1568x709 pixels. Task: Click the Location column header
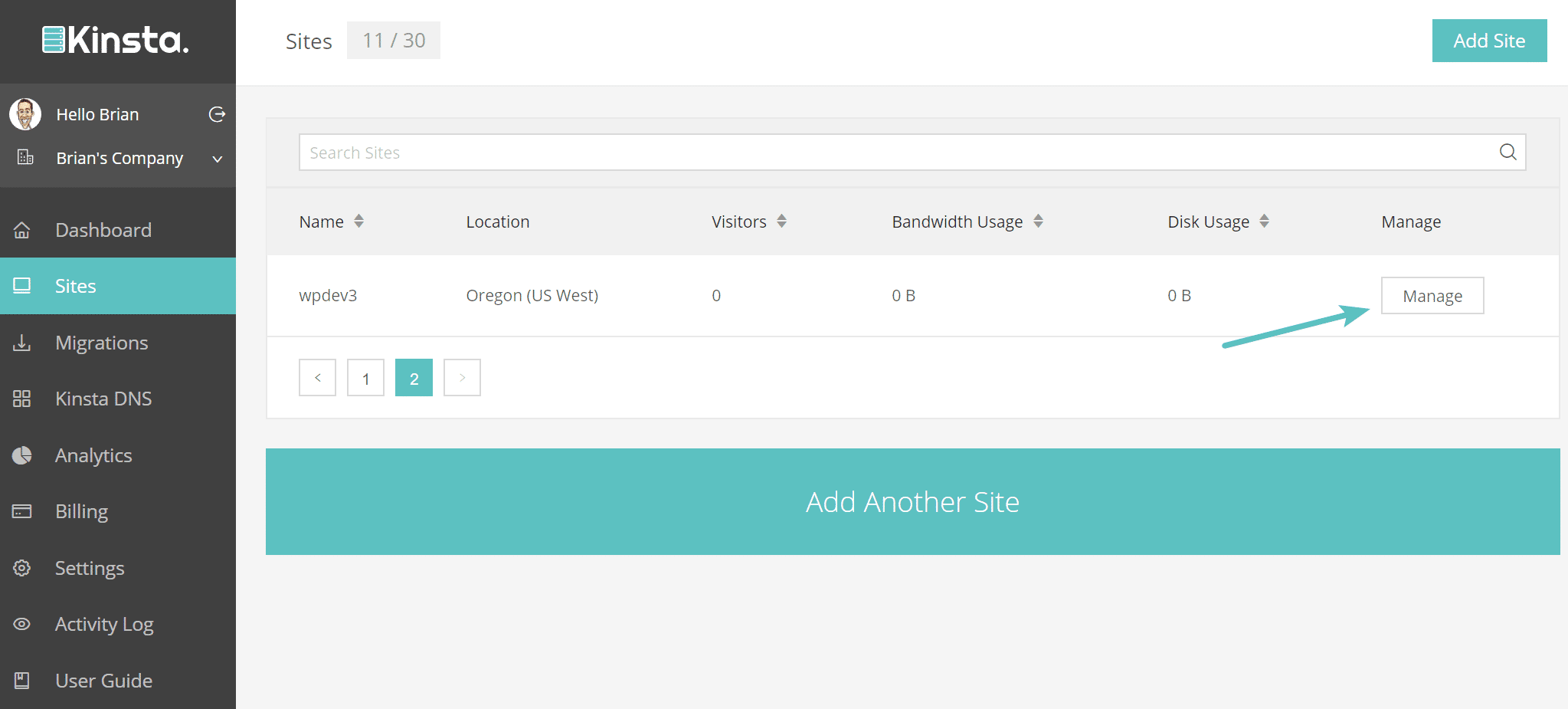pos(498,222)
